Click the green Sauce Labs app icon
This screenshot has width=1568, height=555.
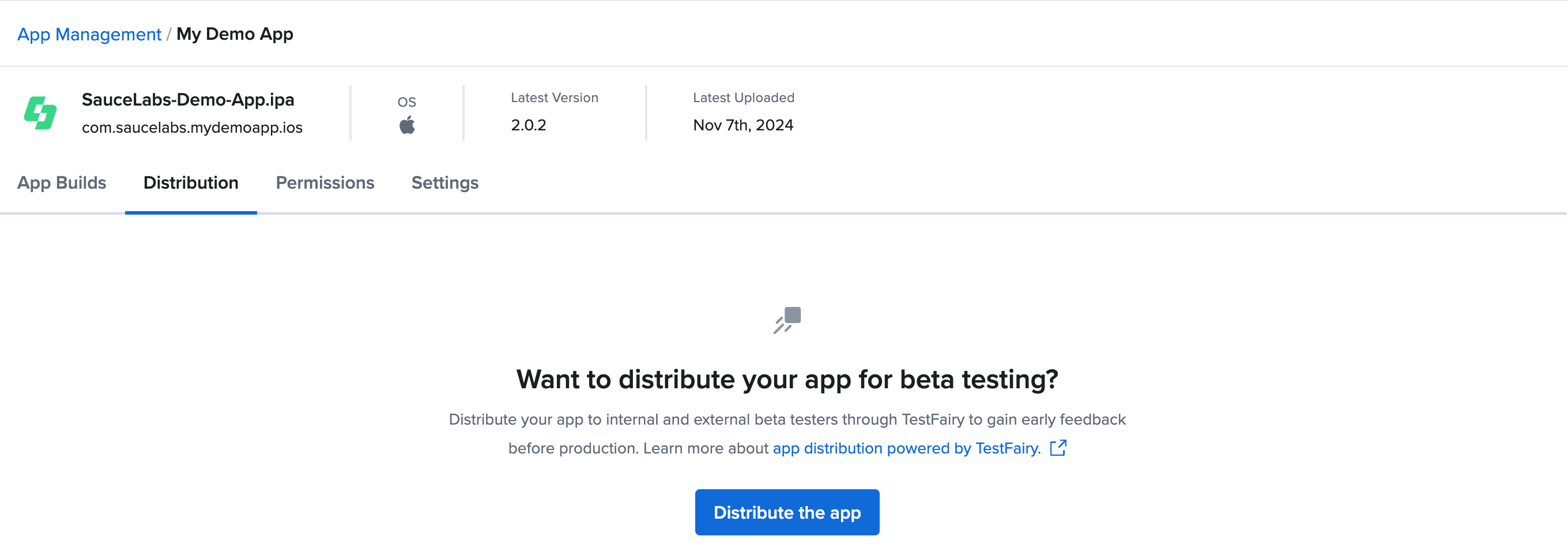click(40, 113)
